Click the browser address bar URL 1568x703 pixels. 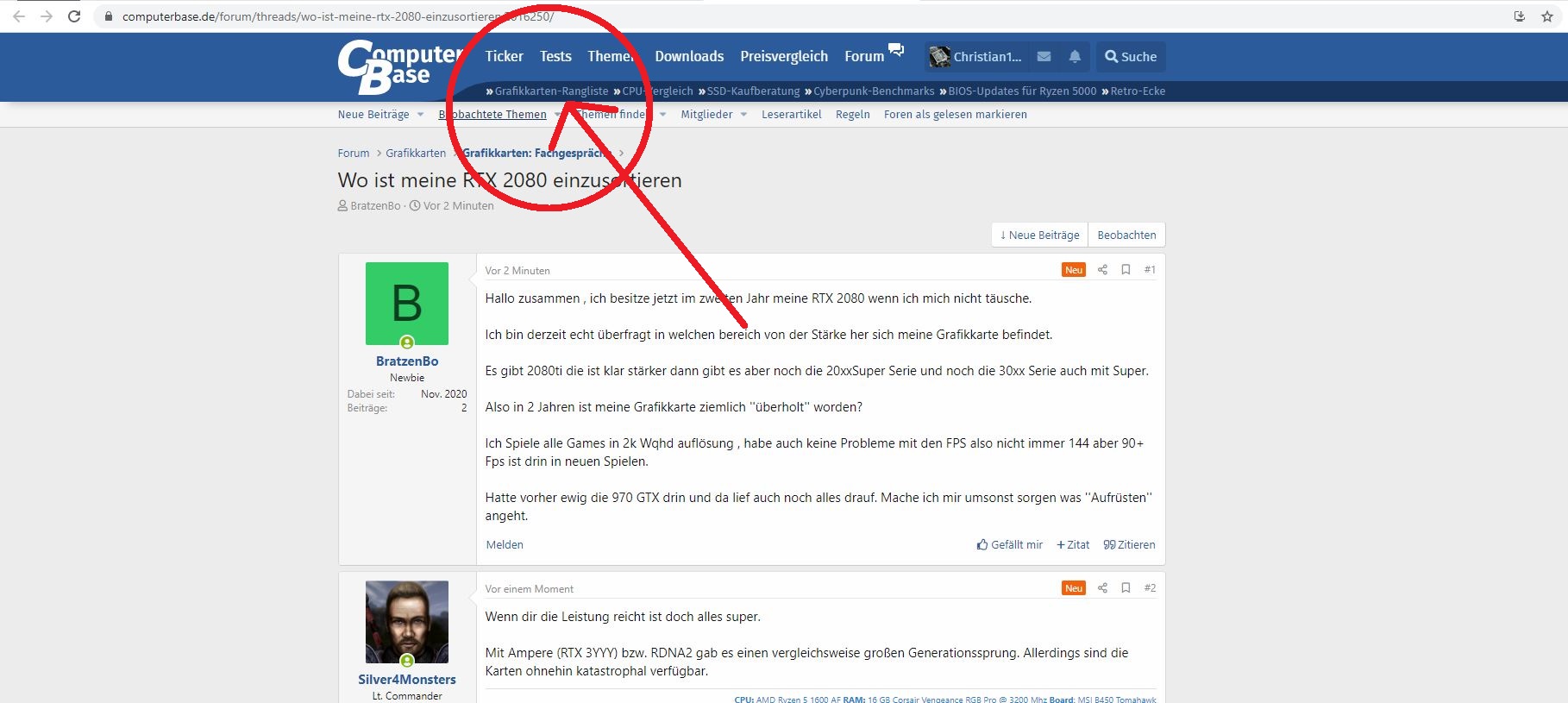coord(338,16)
